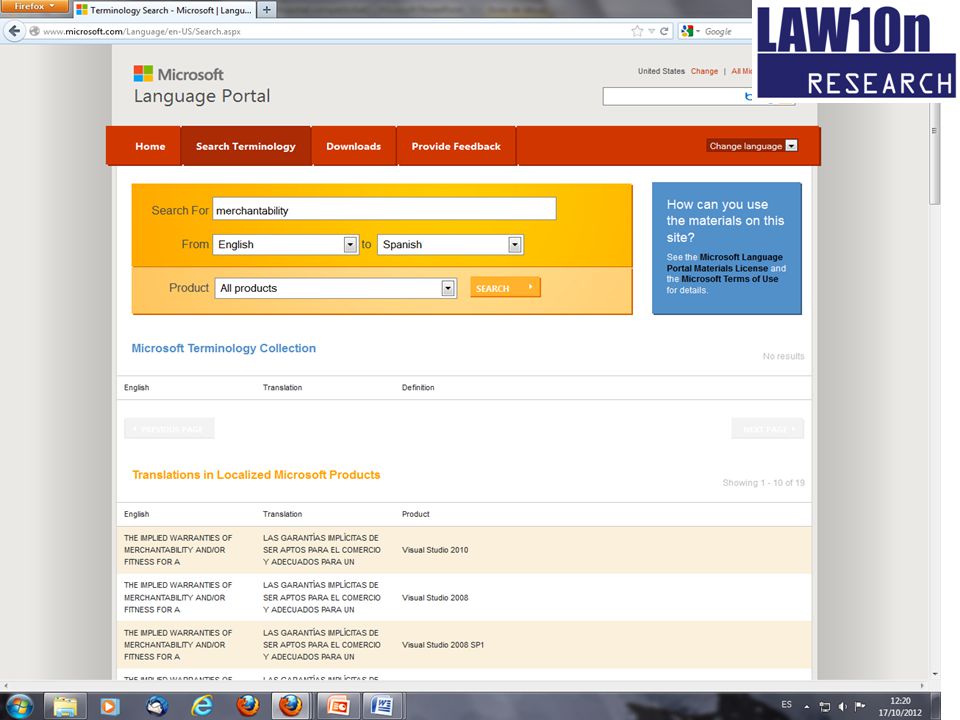Image resolution: width=960 pixels, height=720 pixels.
Task: Click the Firefox browser back arrow
Action: pos(14,31)
